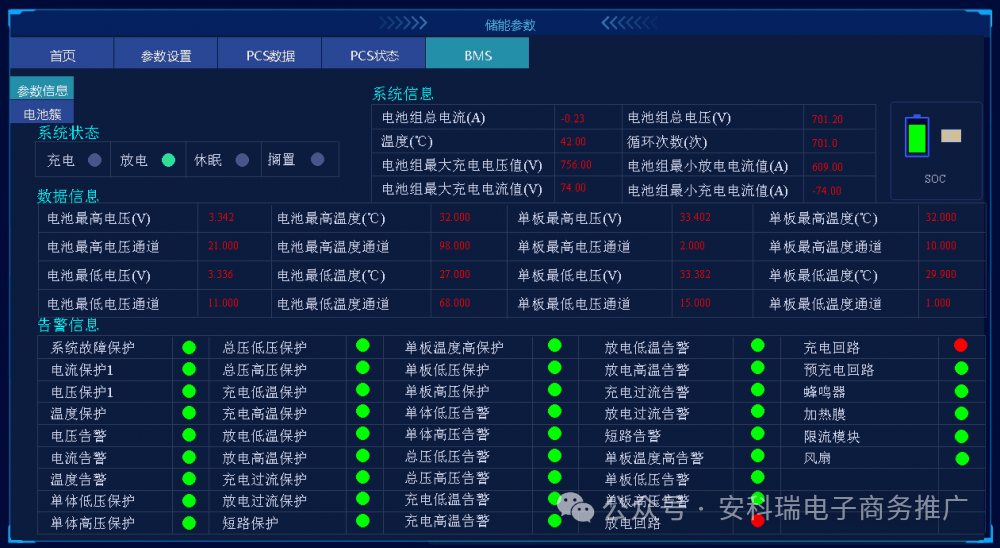Click the 总压高压保护 green indicator

(x=363, y=367)
